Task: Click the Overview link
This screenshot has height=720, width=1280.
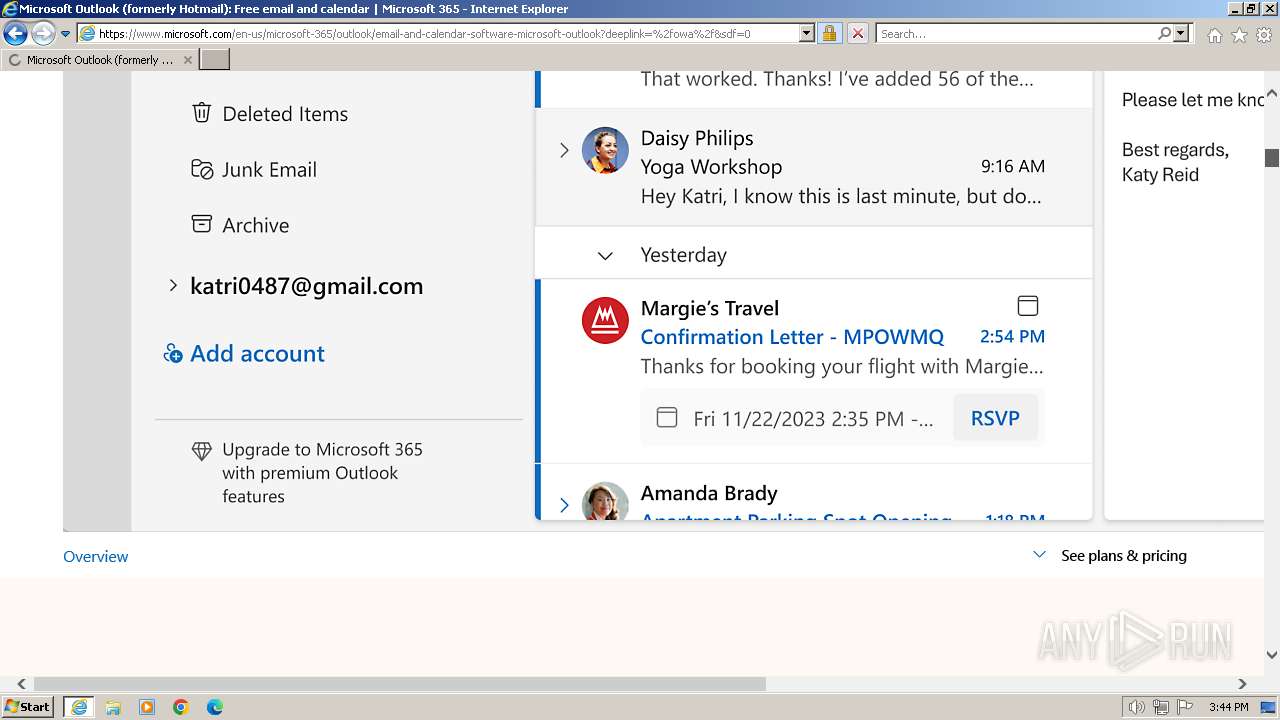Action: pyautogui.click(x=95, y=556)
